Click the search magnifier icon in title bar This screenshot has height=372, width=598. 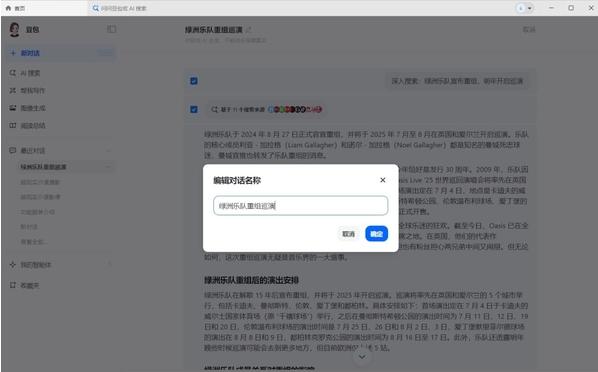[x=95, y=8]
